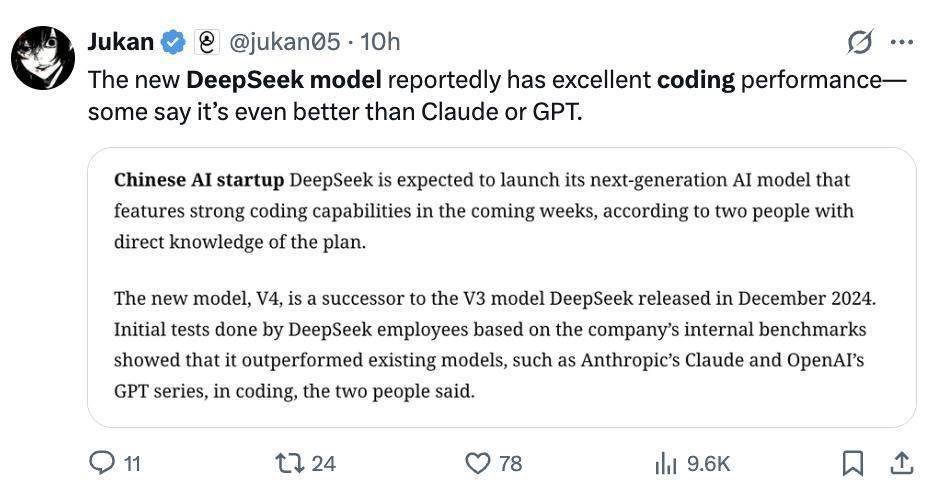Viewport: 938px width, 496px height.
Task: Click the 10h timestamp link
Action: pyautogui.click(x=380, y=42)
